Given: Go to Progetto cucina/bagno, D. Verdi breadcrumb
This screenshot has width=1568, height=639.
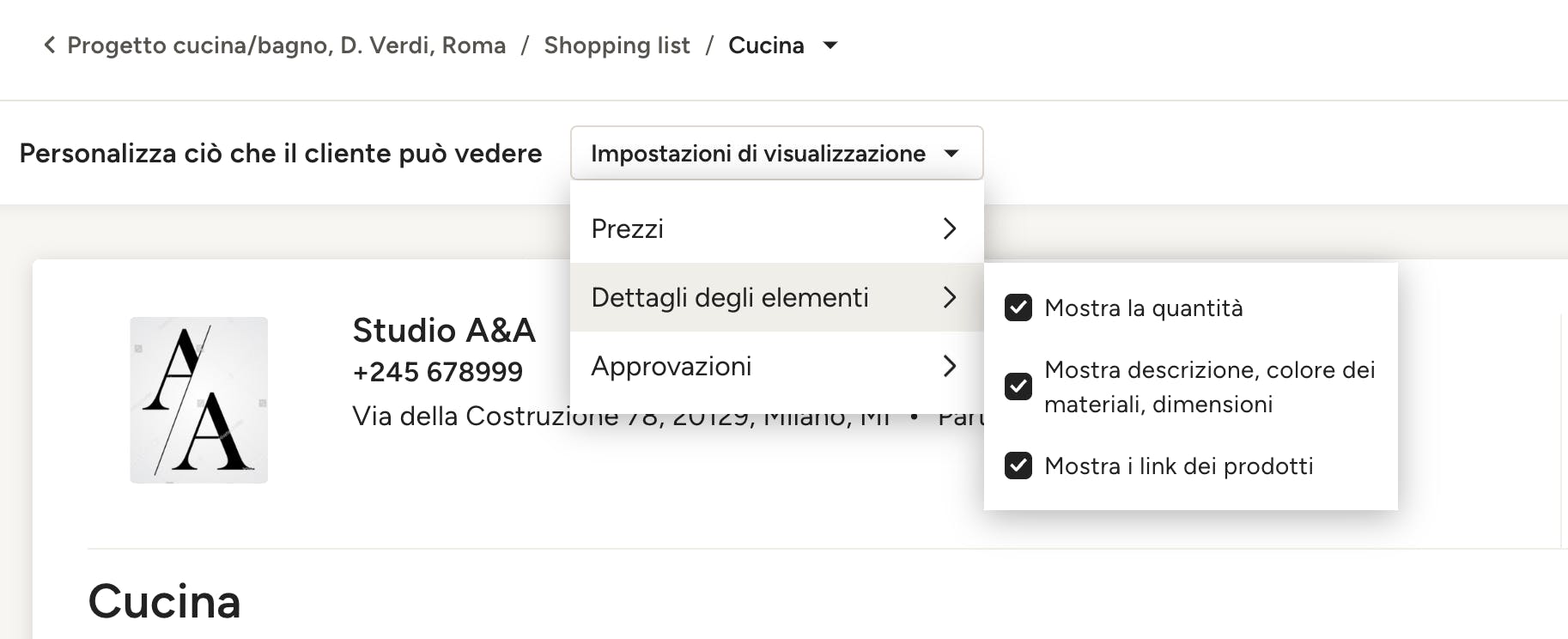Looking at the screenshot, I should coord(286,46).
